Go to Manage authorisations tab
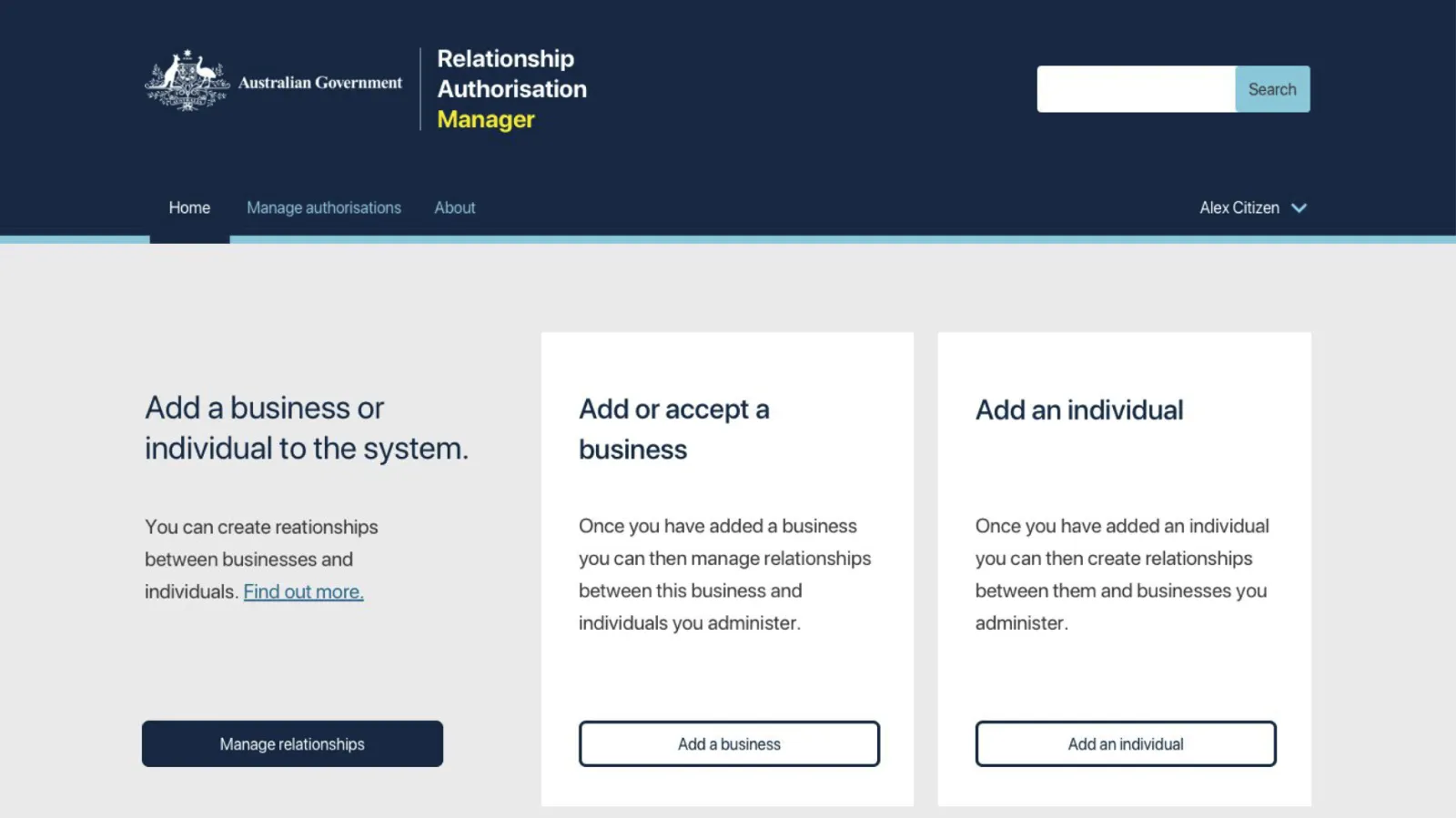1456x818 pixels. tap(324, 207)
